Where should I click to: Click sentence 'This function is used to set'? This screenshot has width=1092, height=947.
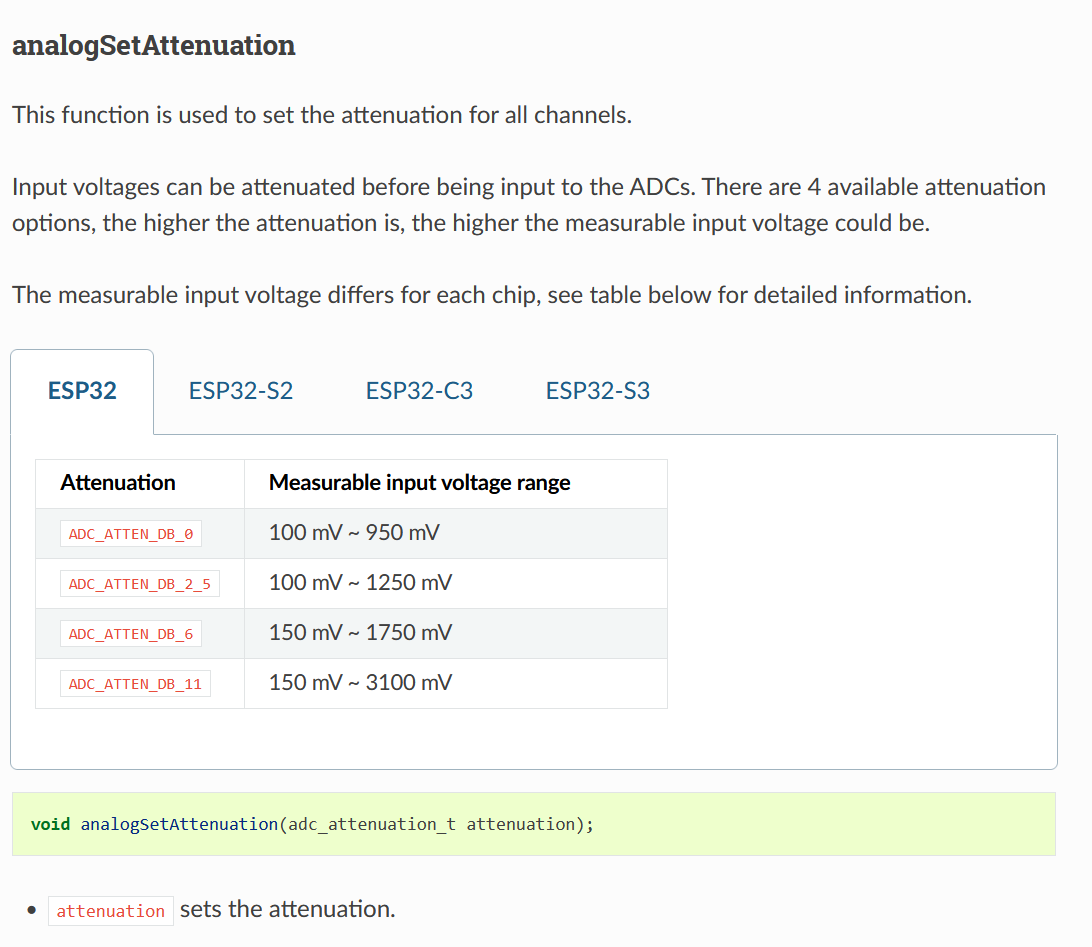322,115
